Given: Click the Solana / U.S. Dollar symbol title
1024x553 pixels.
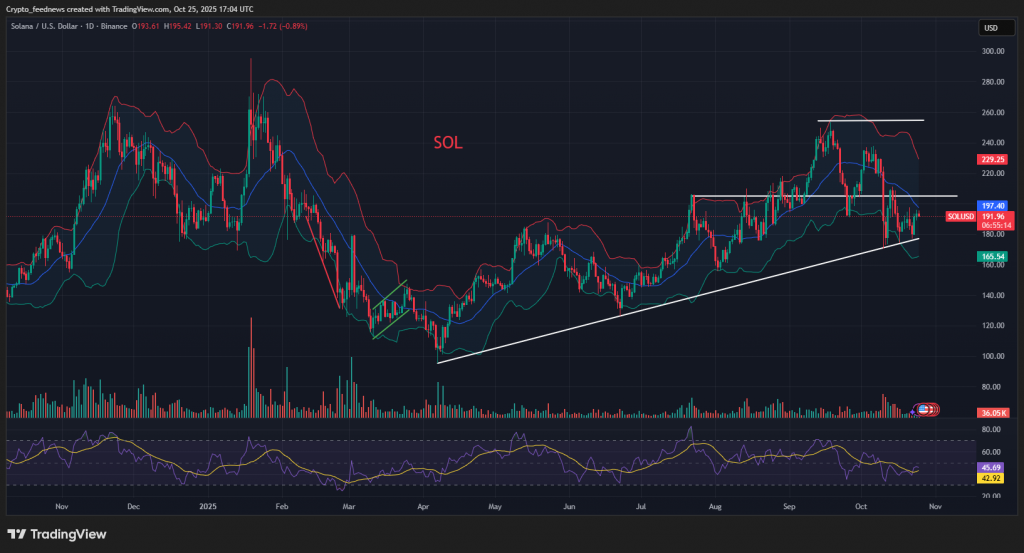Looking at the screenshot, I should coord(45,26).
